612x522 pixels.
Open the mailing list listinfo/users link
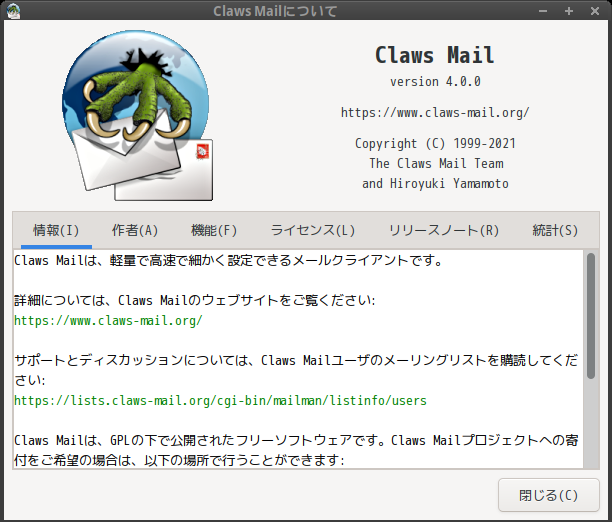221,401
